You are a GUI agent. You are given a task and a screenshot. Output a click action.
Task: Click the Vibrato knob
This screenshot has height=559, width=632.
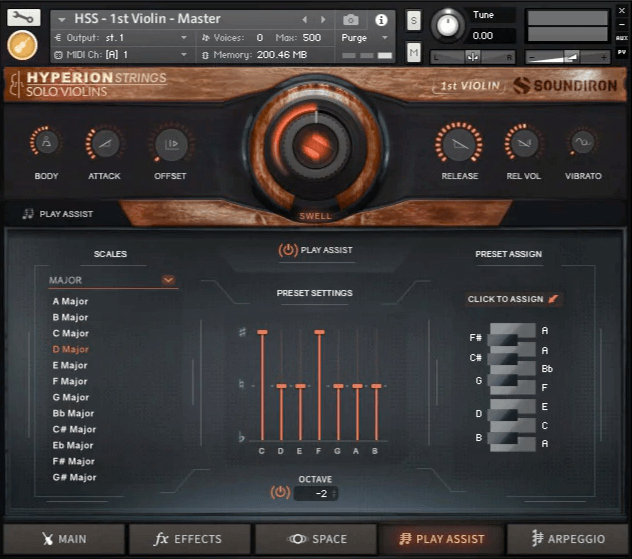tap(583, 142)
